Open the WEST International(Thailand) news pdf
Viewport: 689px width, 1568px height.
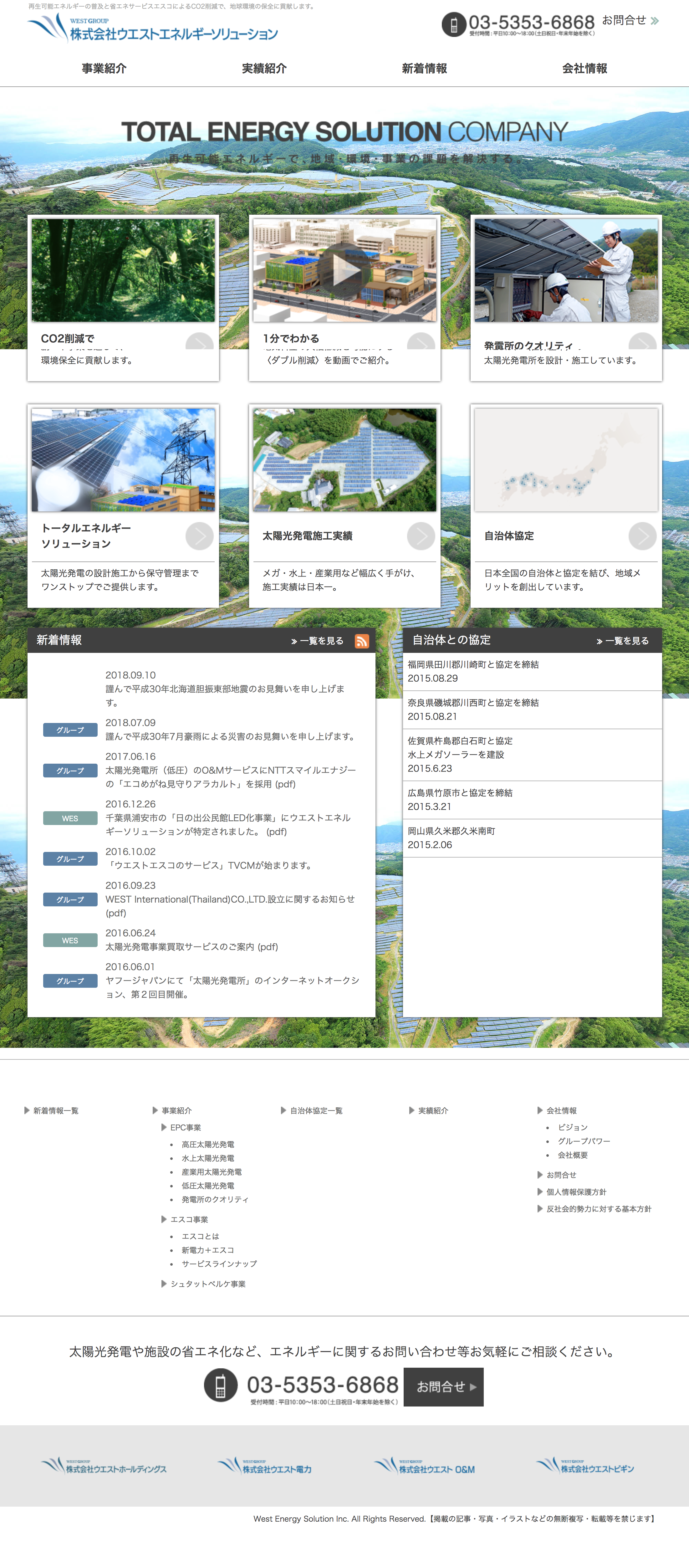pyautogui.click(x=230, y=906)
